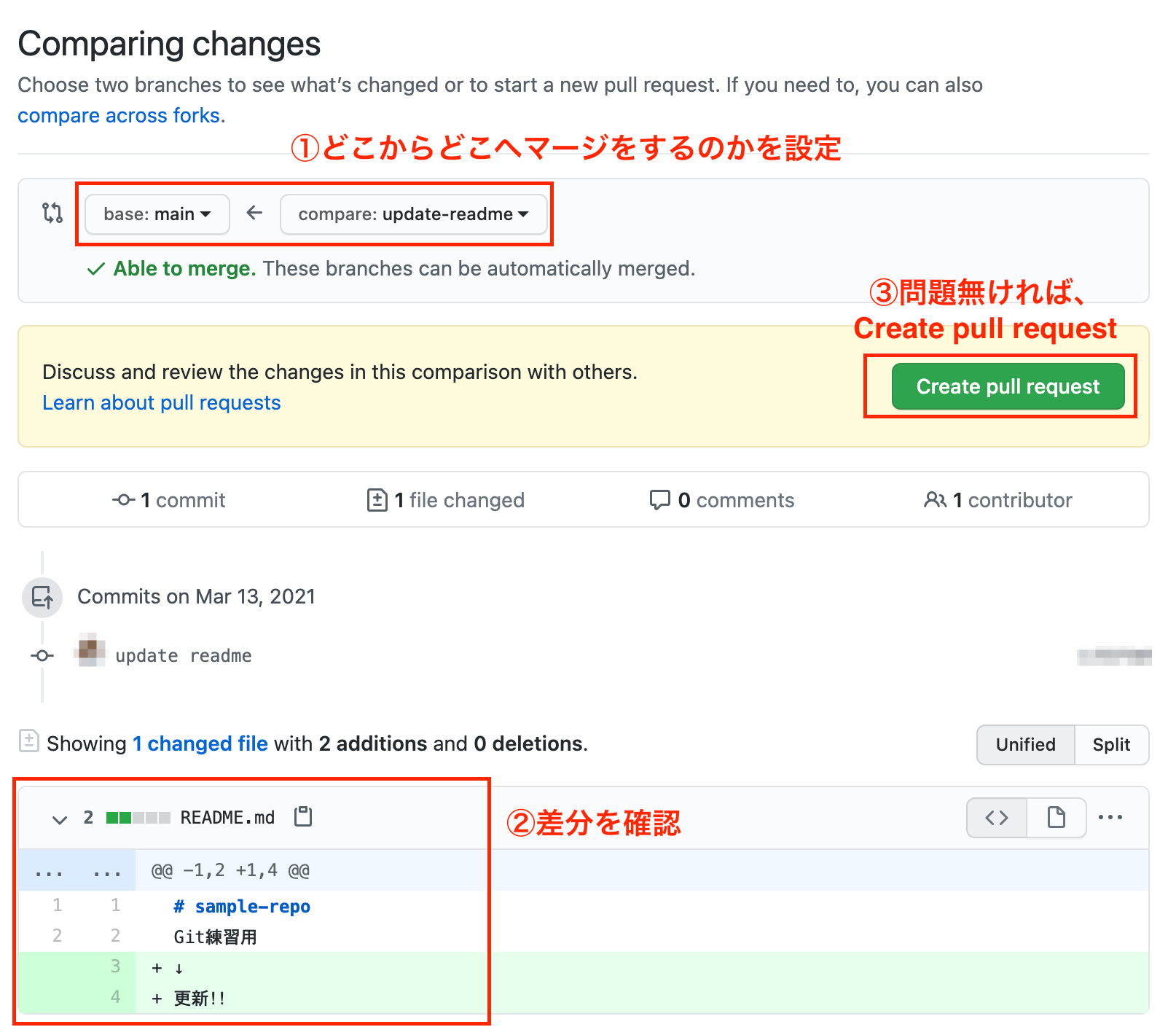Open the base: main branch dropdown
The height and width of the screenshot is (1035, 1176).
[x=157, y=214]
